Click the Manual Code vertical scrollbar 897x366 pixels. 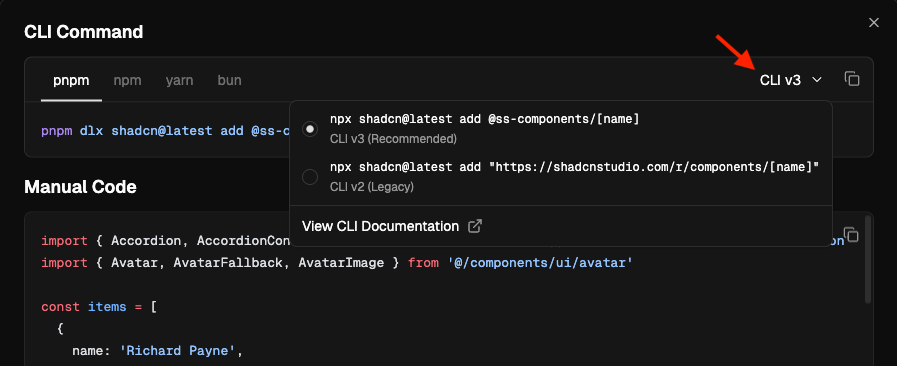pos(868,259)
